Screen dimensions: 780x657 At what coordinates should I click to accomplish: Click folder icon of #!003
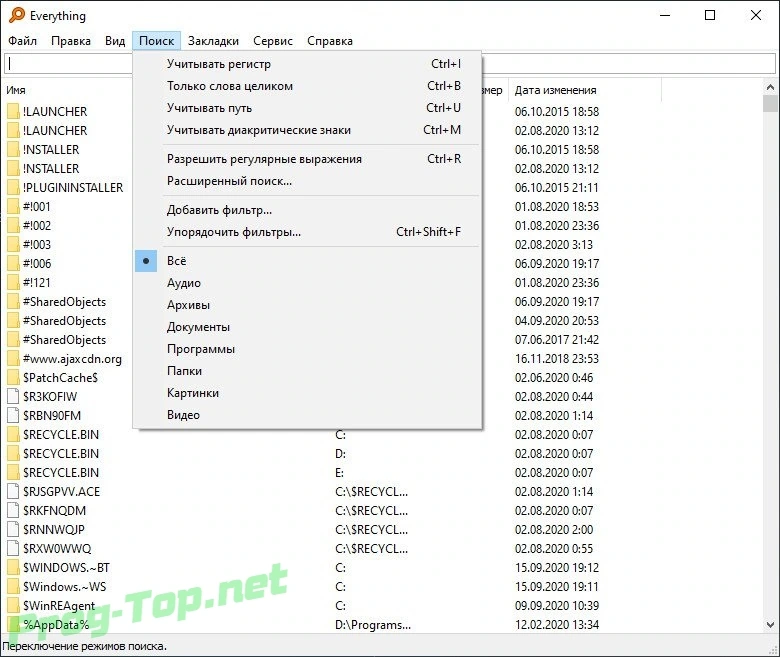coord(13,244)
